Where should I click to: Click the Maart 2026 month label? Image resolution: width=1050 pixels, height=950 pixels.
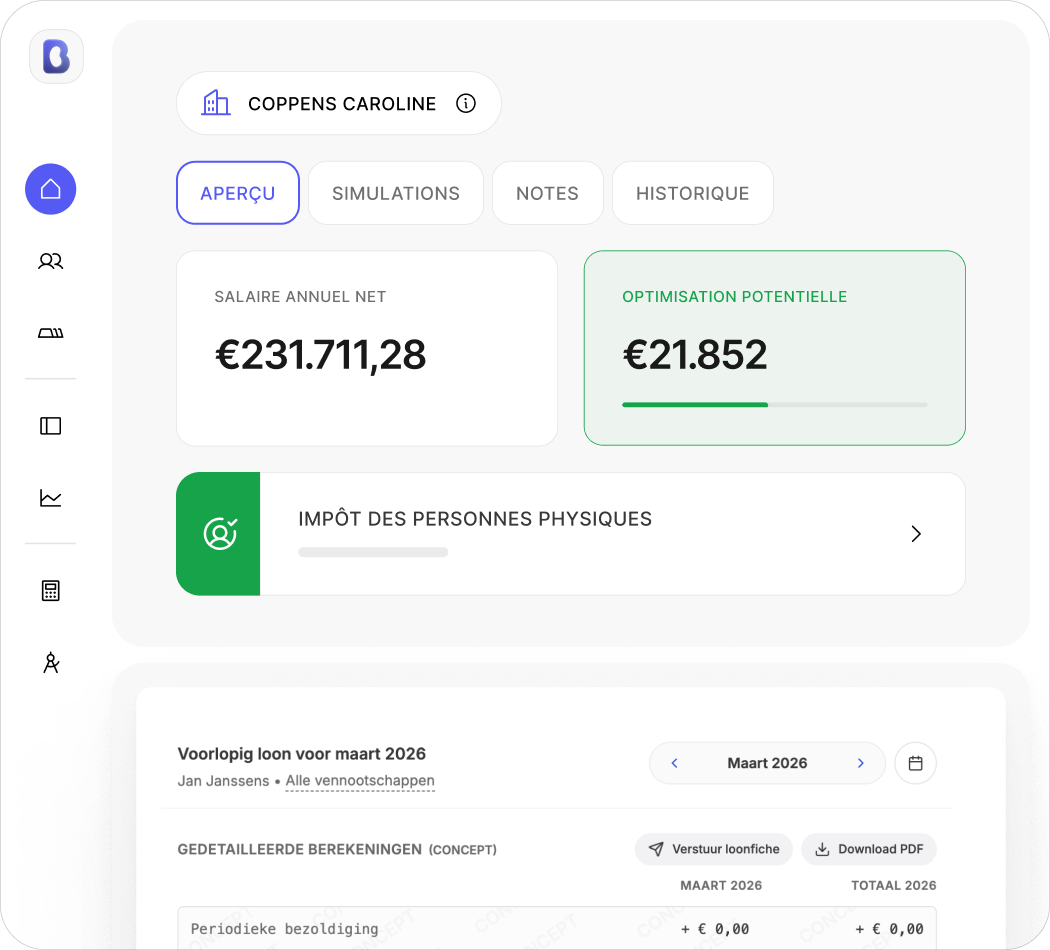(x=767, y=763)
